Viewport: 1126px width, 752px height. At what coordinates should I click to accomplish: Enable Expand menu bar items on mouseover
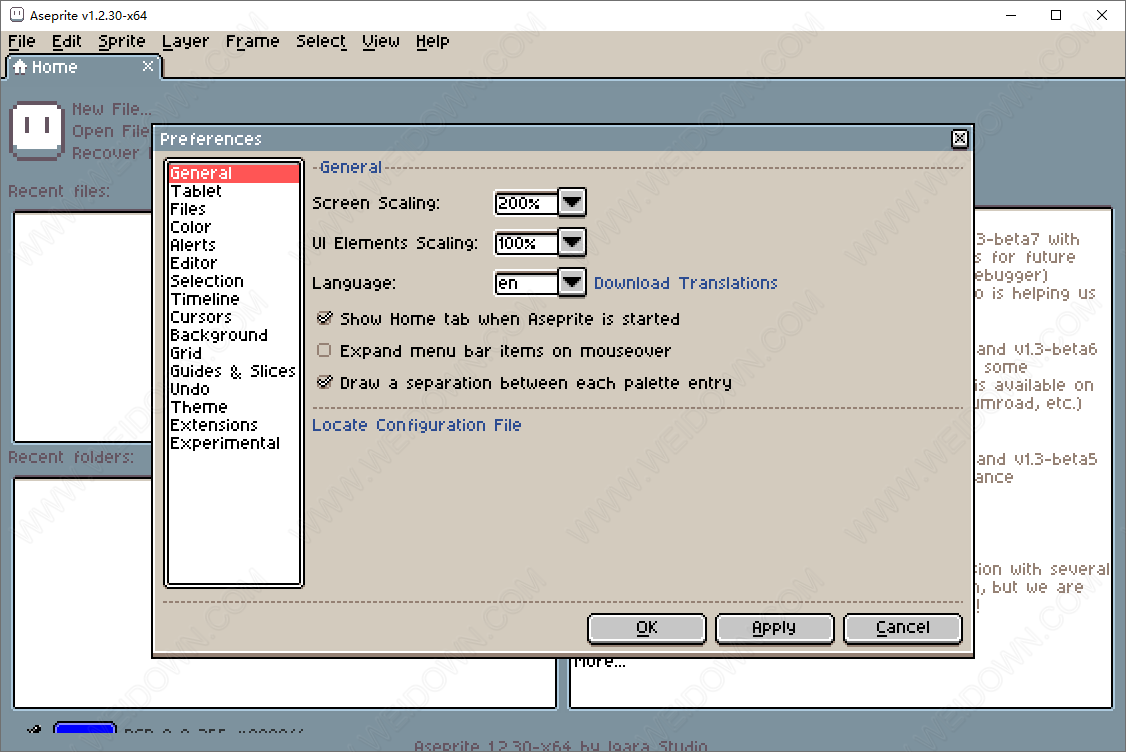pyautogui.click(x=325, y=351)
